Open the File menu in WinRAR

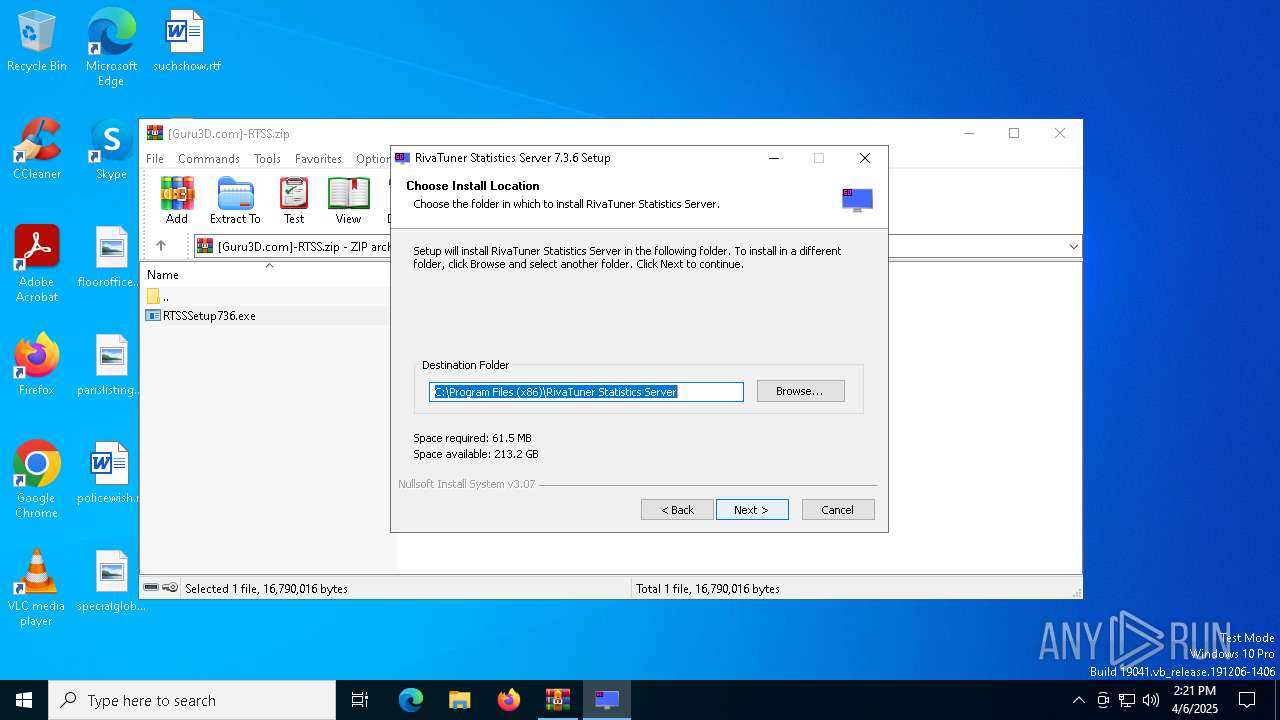[x=155, y=158]
